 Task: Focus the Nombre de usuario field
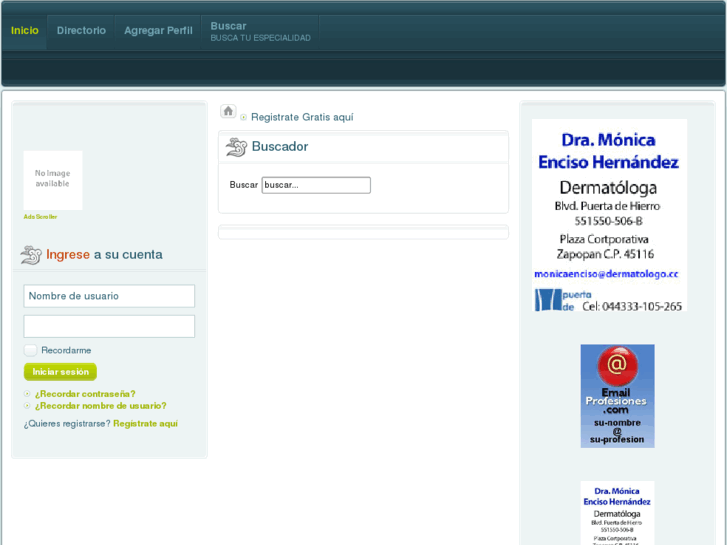pyautogui.click(x=109, y=296)
